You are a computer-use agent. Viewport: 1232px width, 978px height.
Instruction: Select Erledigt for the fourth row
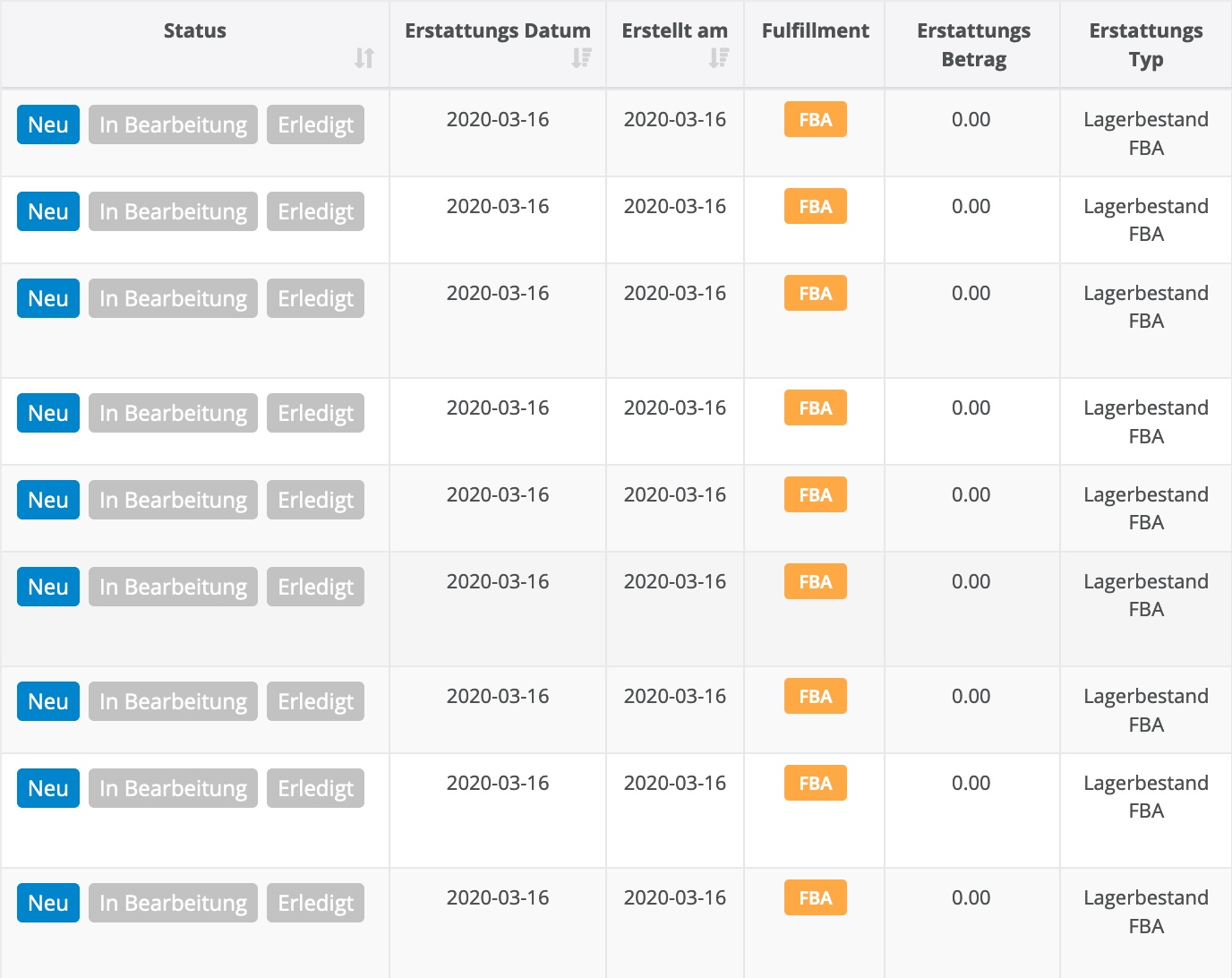[x=315, y=413]
